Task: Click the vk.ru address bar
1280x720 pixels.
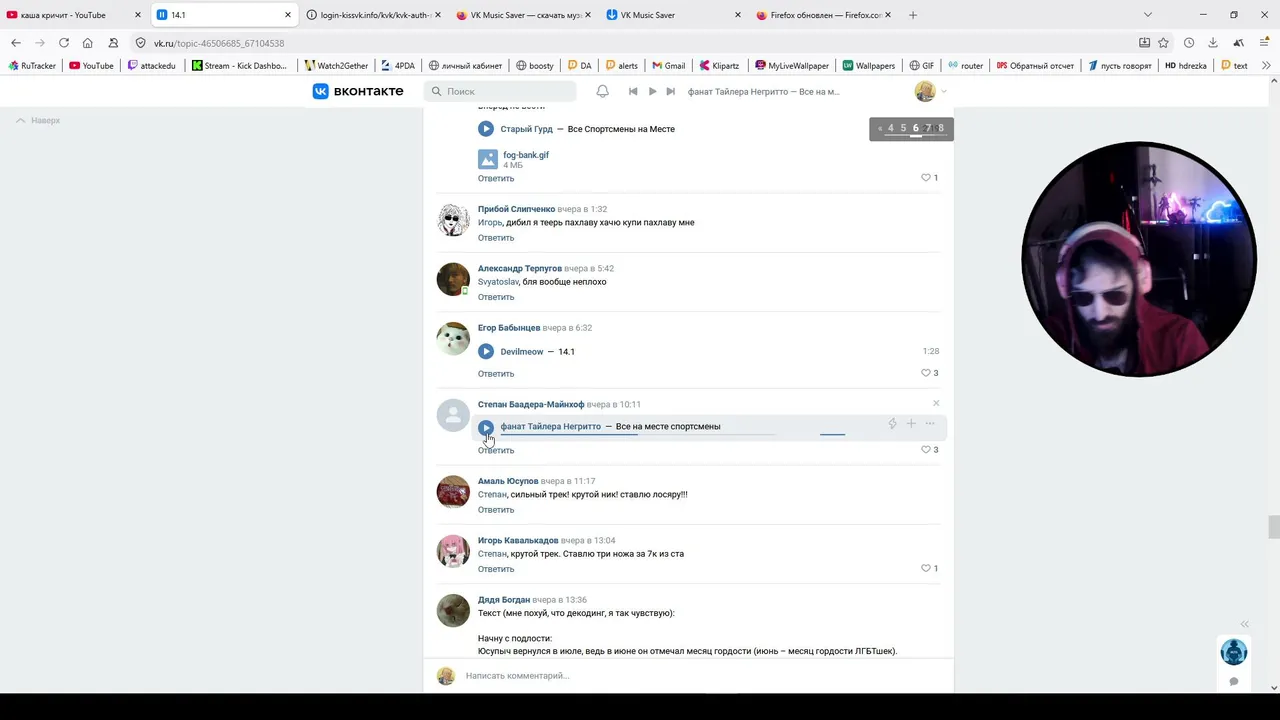Action: click(640, 43)
